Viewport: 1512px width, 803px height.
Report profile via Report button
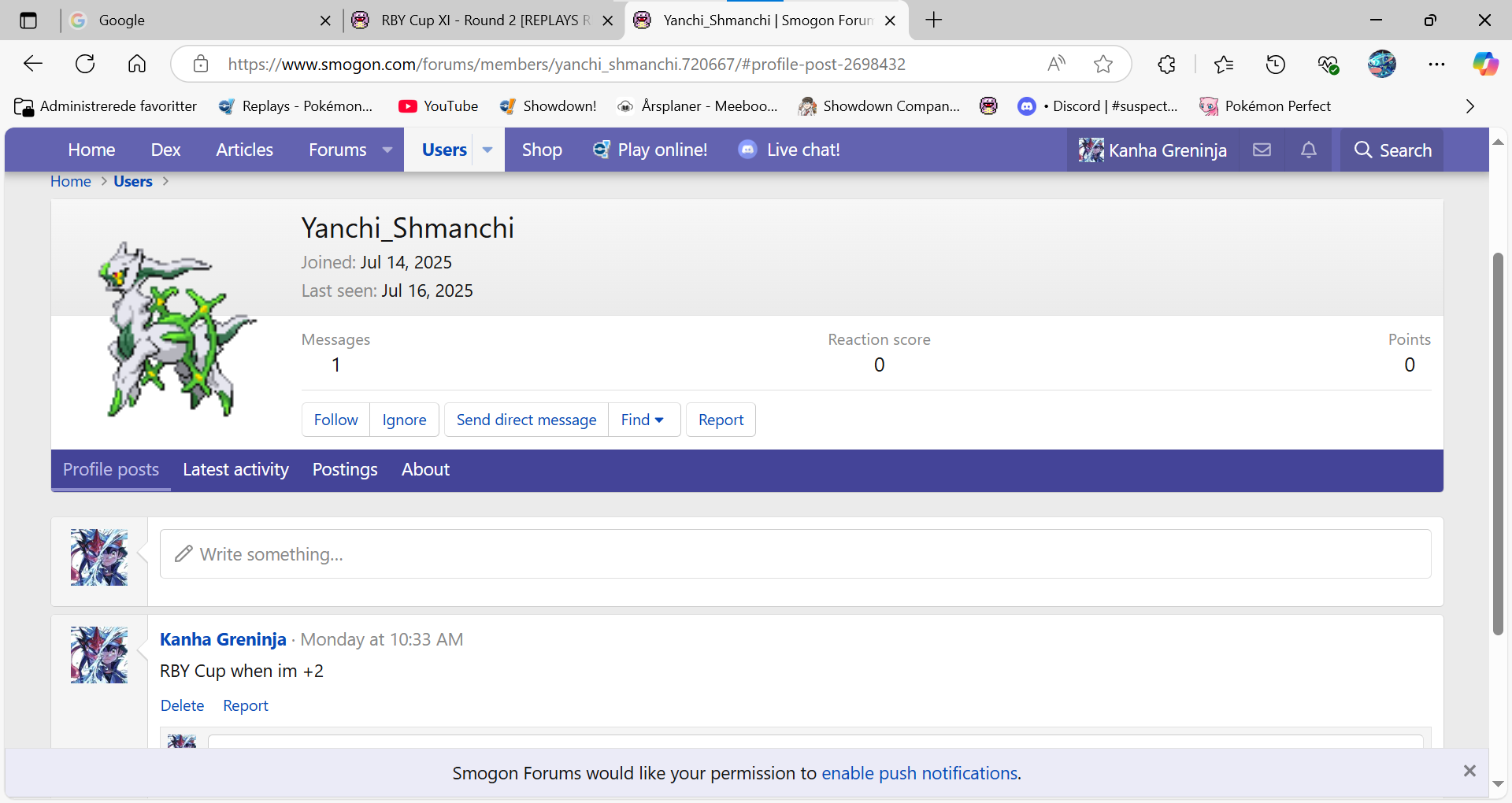tap(721, 420)
